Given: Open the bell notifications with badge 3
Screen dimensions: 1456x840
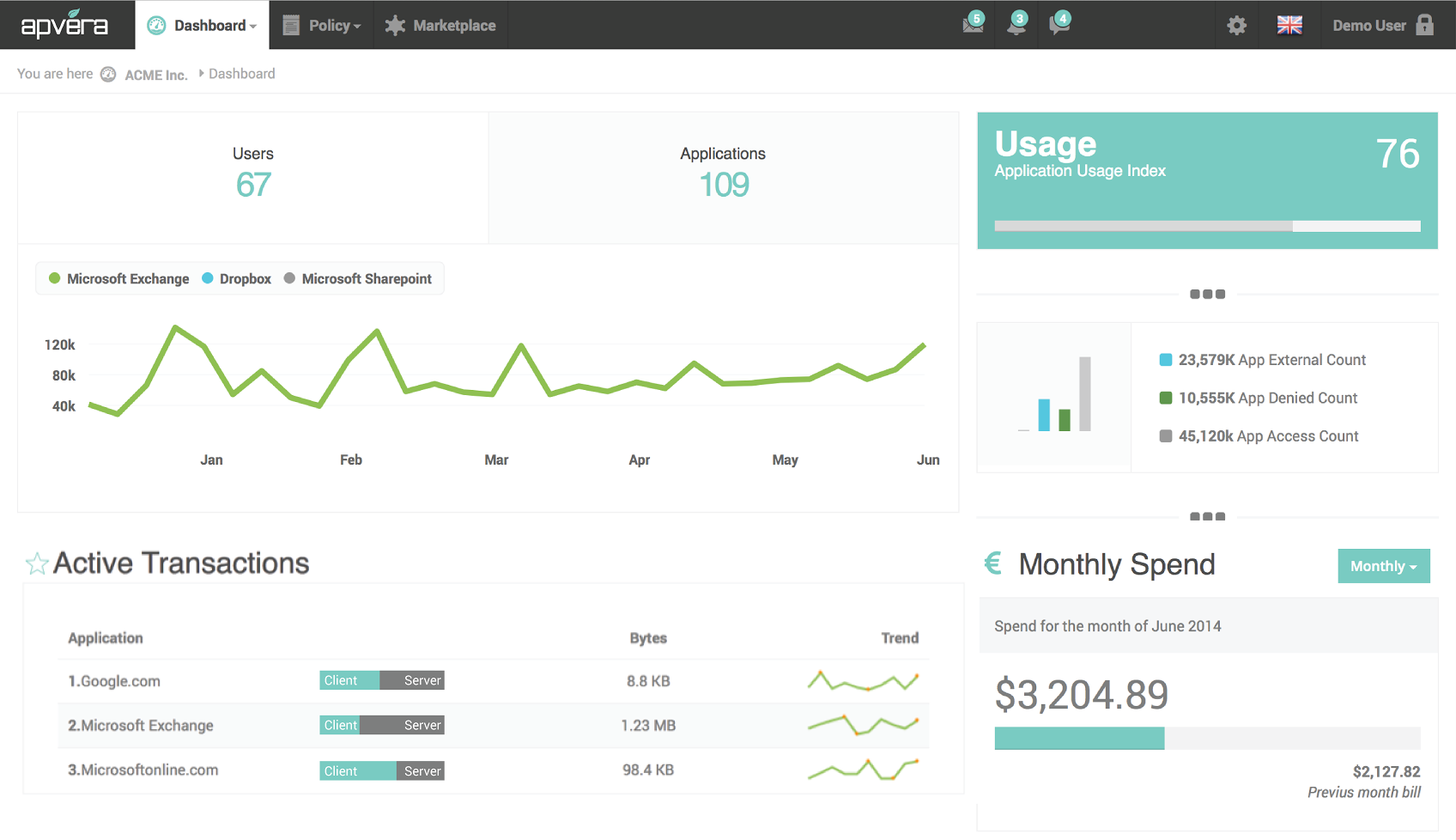Looking at the screenshot, I should pos(1017,23).
